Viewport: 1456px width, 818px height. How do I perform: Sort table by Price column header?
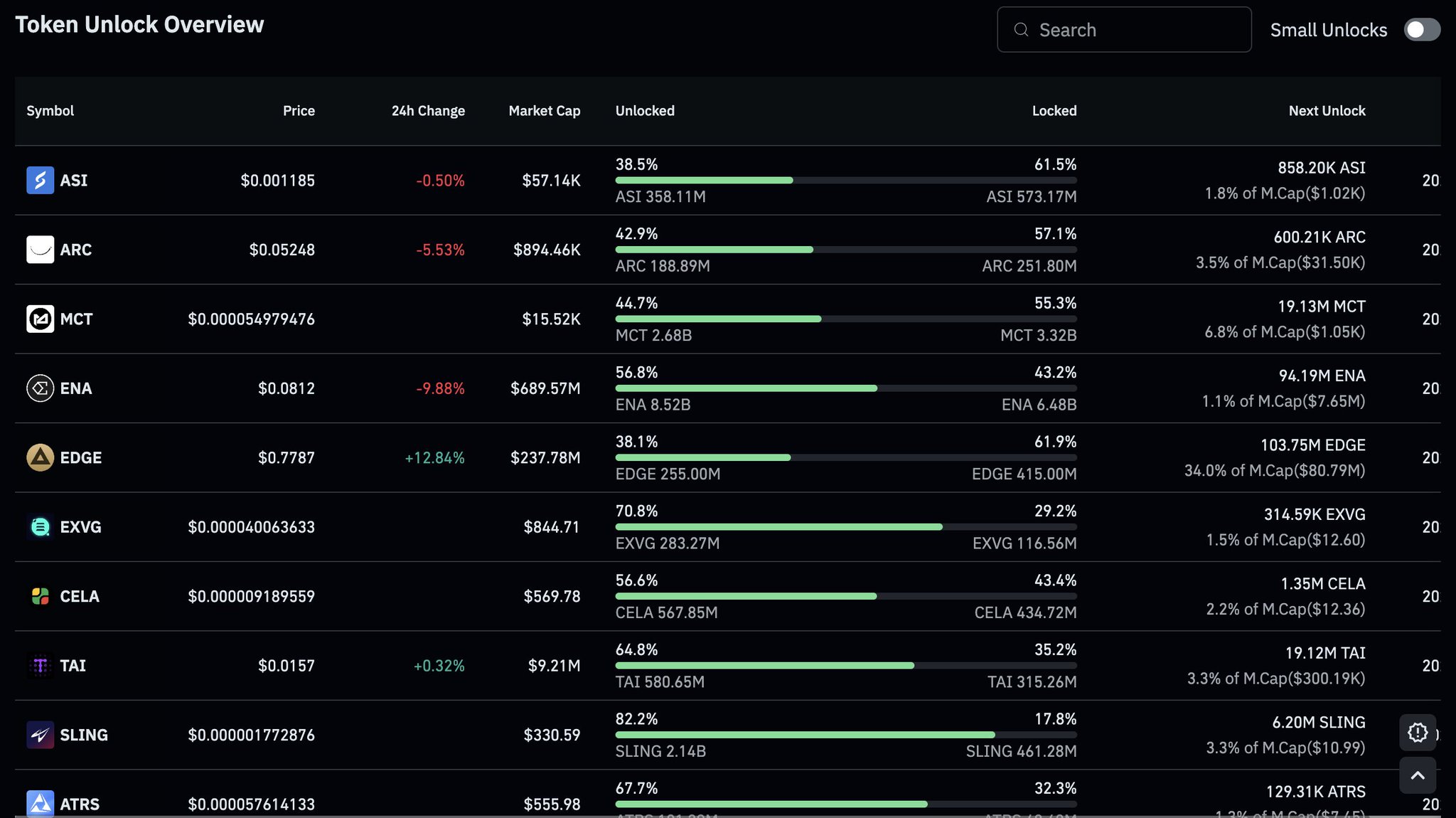pyautogui.click(x=299, y=111)
